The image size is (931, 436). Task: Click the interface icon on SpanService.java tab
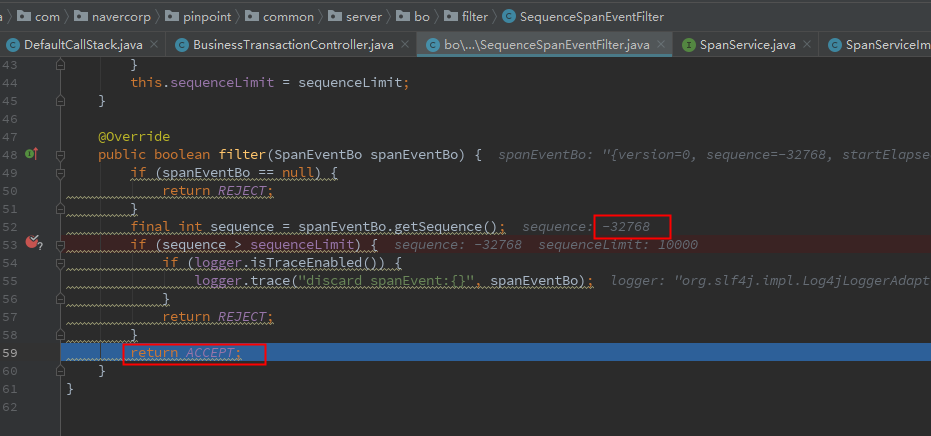(689, 45)
